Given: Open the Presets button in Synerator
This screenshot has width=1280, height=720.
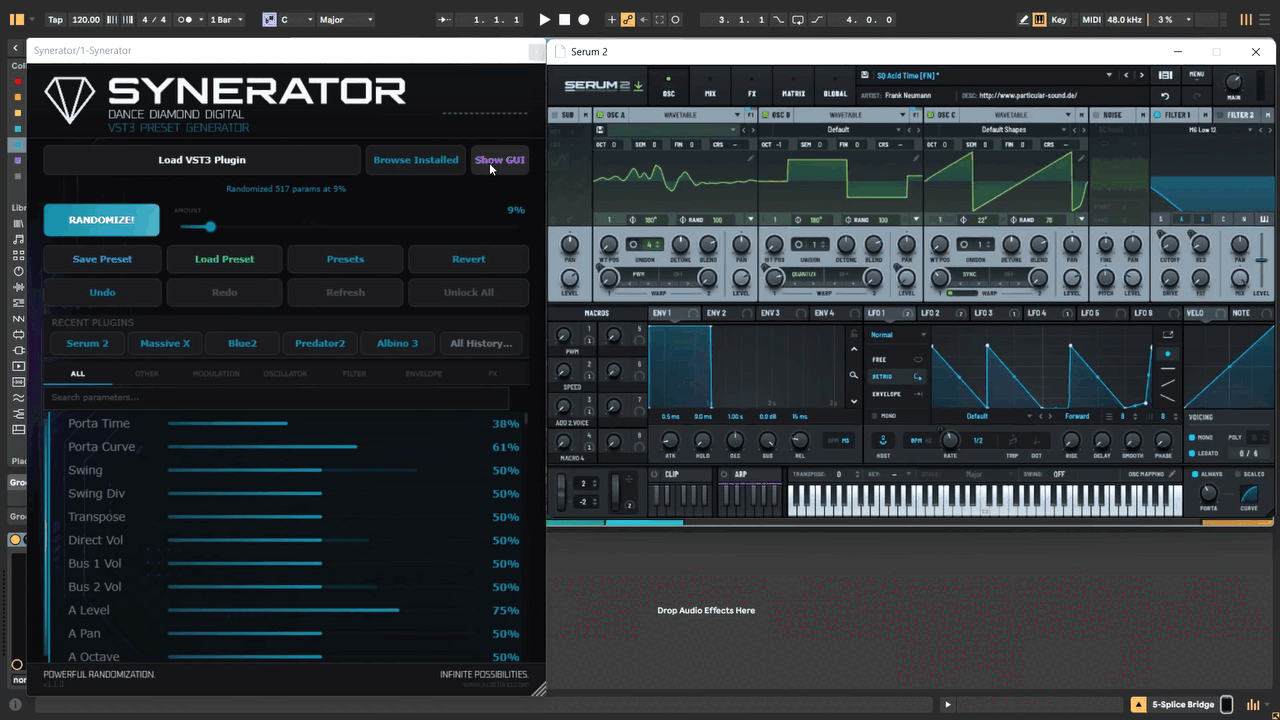Looking at the screenshot, I should click(x=345, y=259).
